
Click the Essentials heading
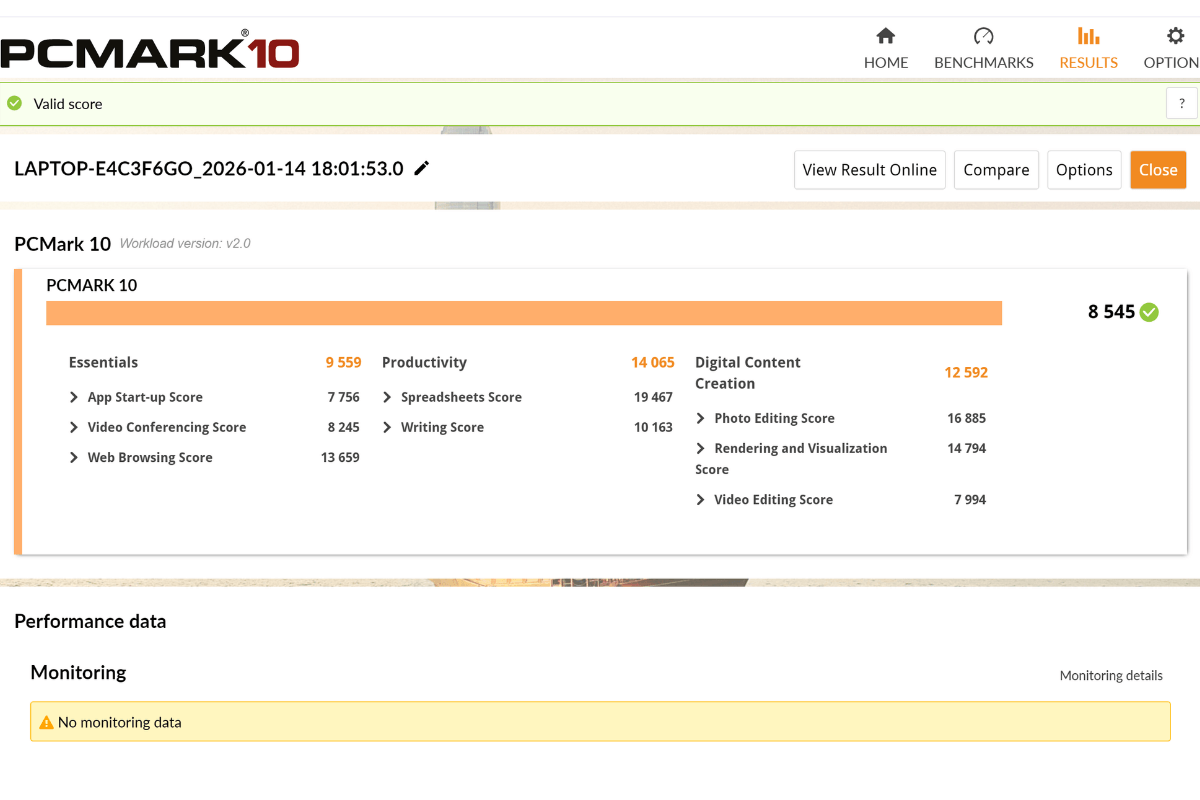(x=104, y=362)
